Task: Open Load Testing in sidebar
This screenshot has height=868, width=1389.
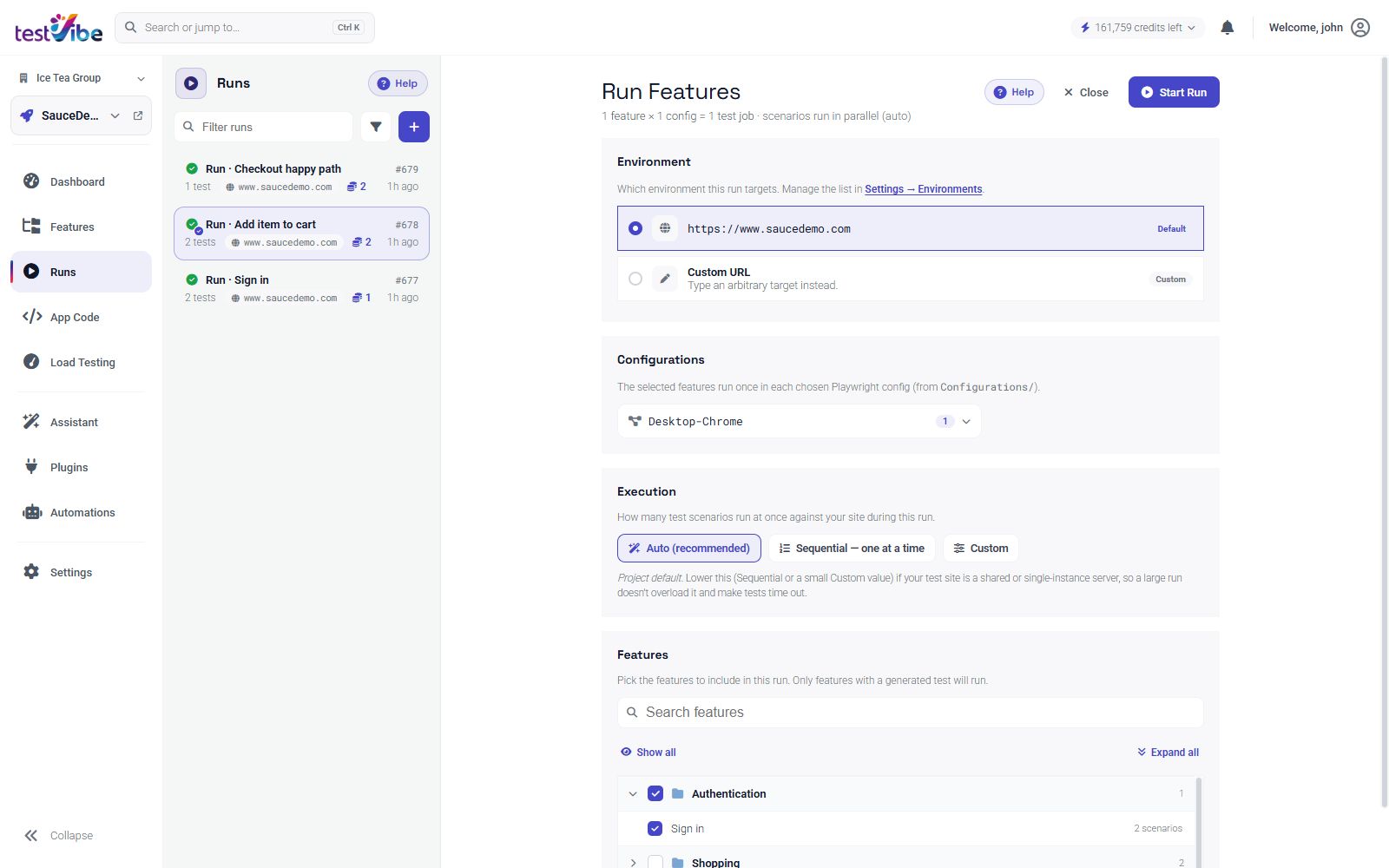Action: click(82, 362)
